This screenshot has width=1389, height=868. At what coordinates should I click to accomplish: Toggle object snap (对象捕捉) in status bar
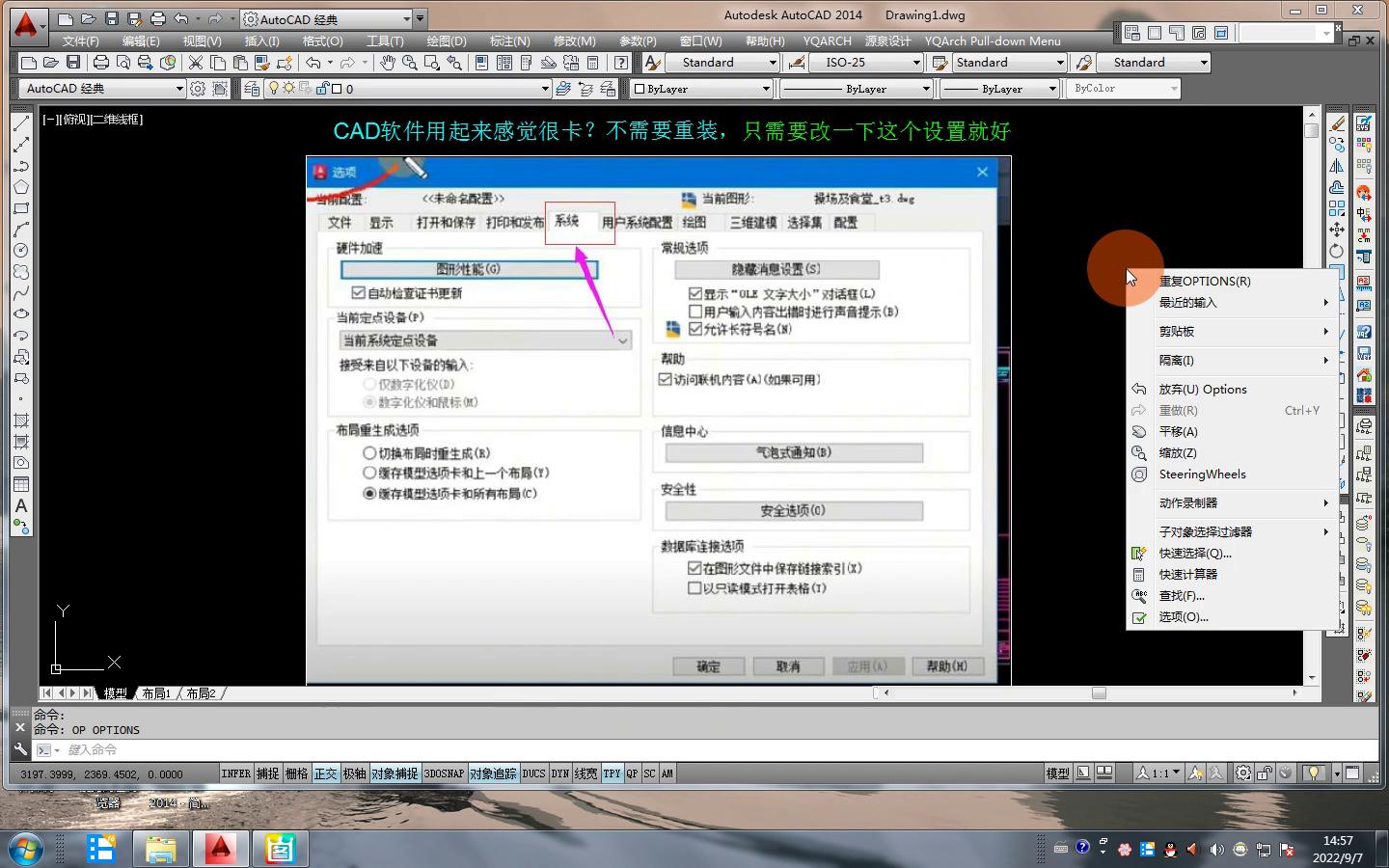395,773
